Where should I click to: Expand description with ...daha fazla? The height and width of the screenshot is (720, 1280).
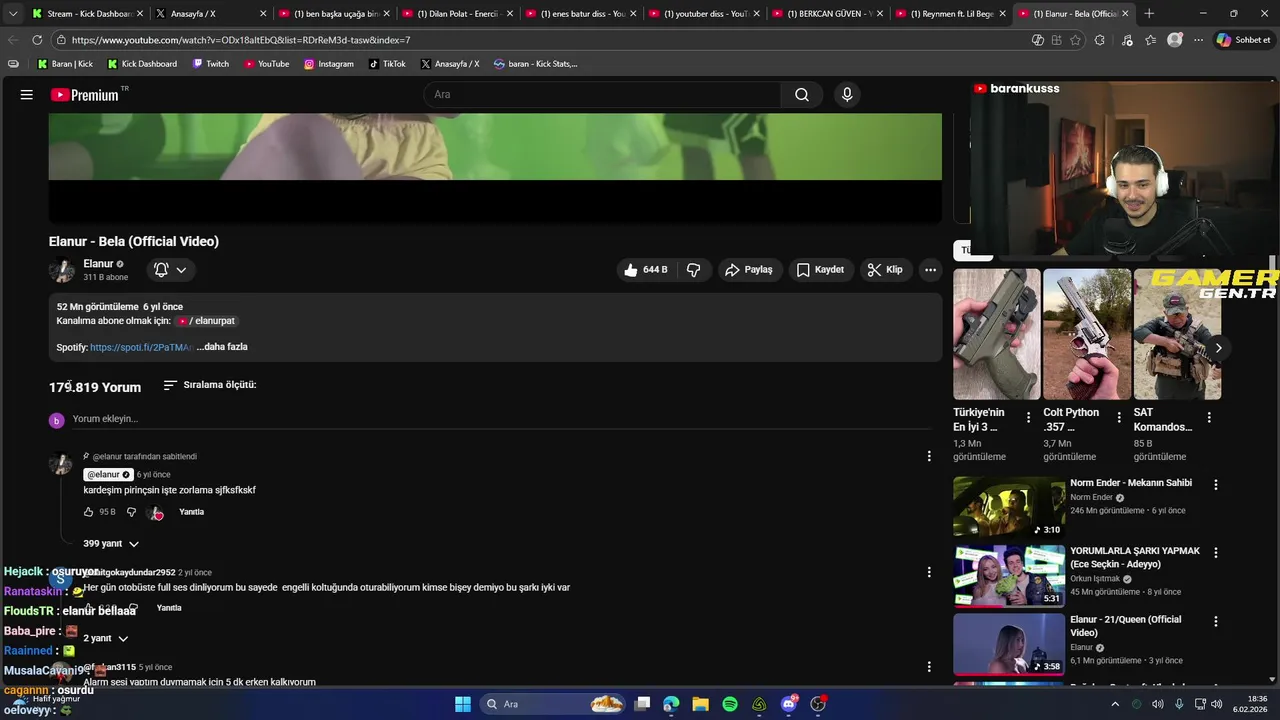coord(222,347)
